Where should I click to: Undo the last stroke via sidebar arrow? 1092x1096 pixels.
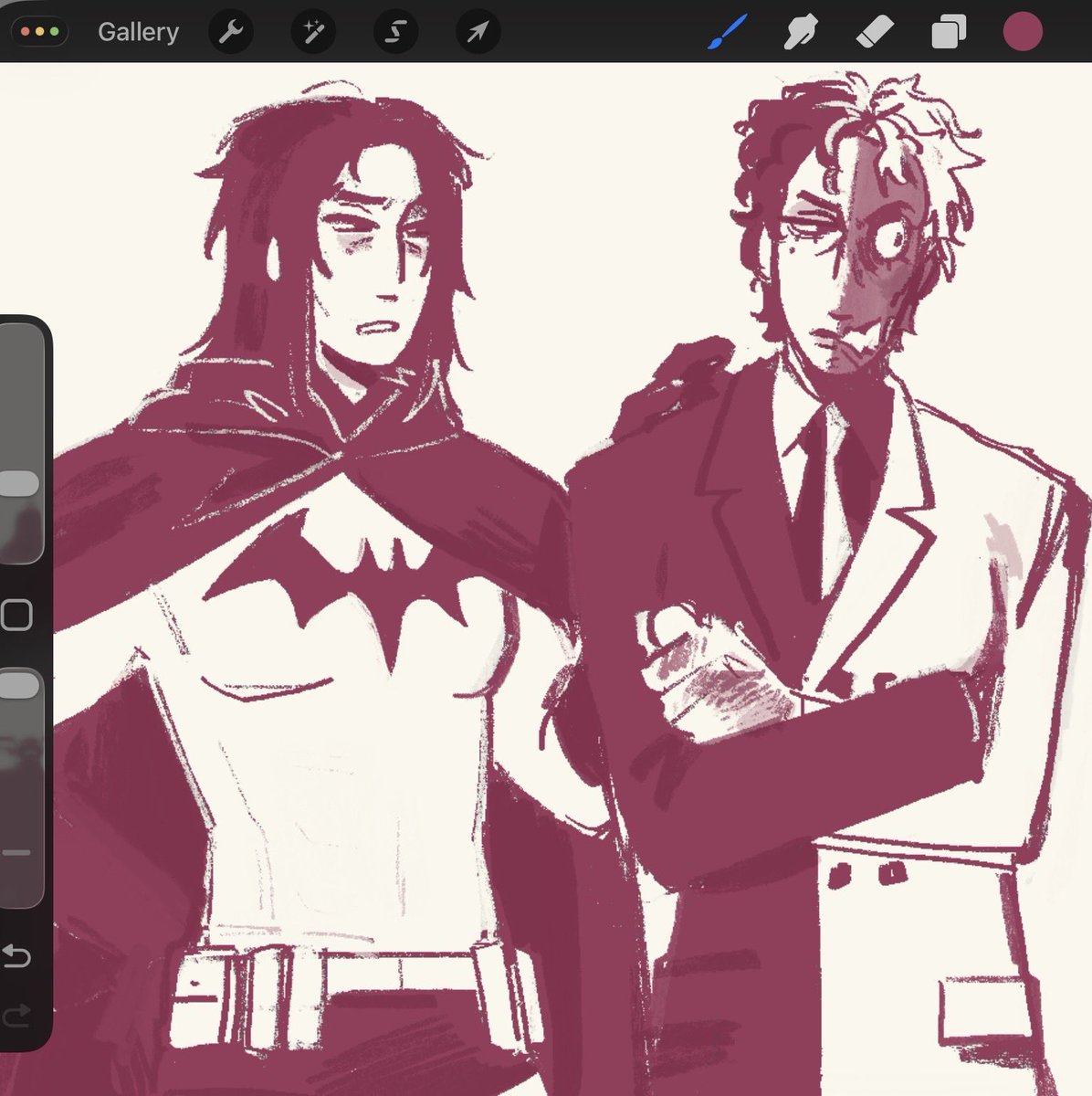click(x=16, y=956)
